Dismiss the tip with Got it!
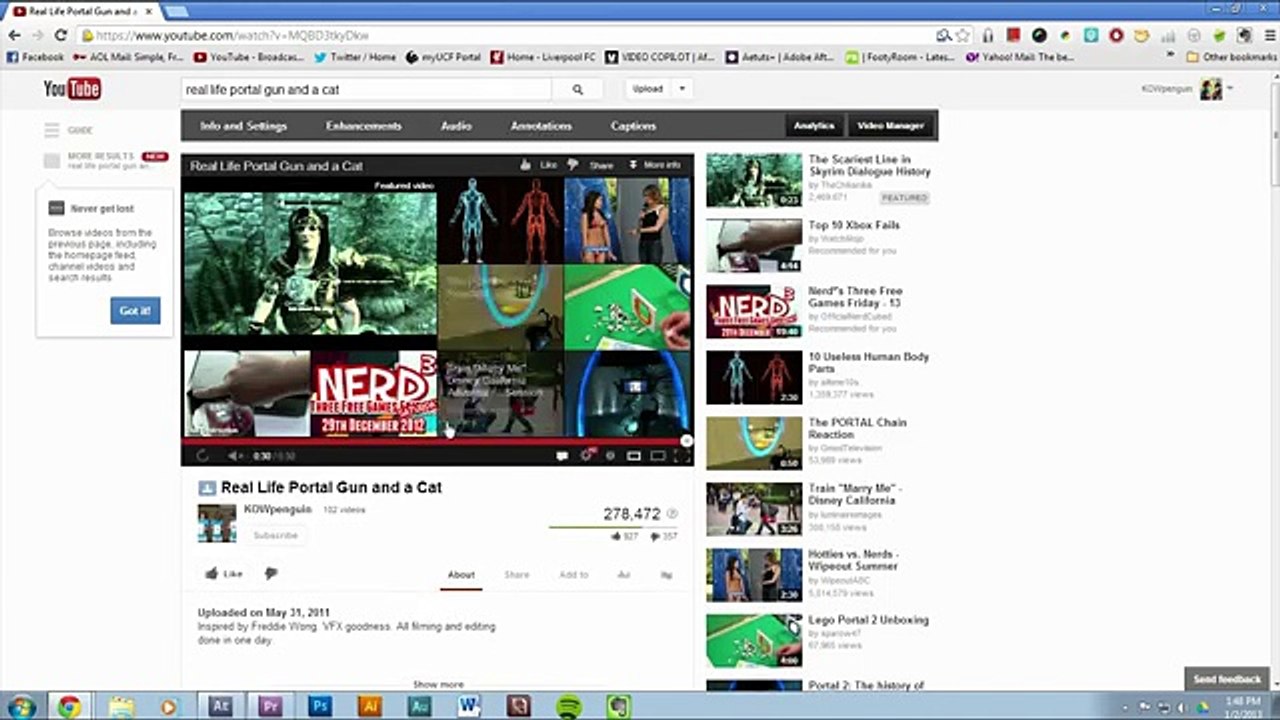 tap(135, 310)
